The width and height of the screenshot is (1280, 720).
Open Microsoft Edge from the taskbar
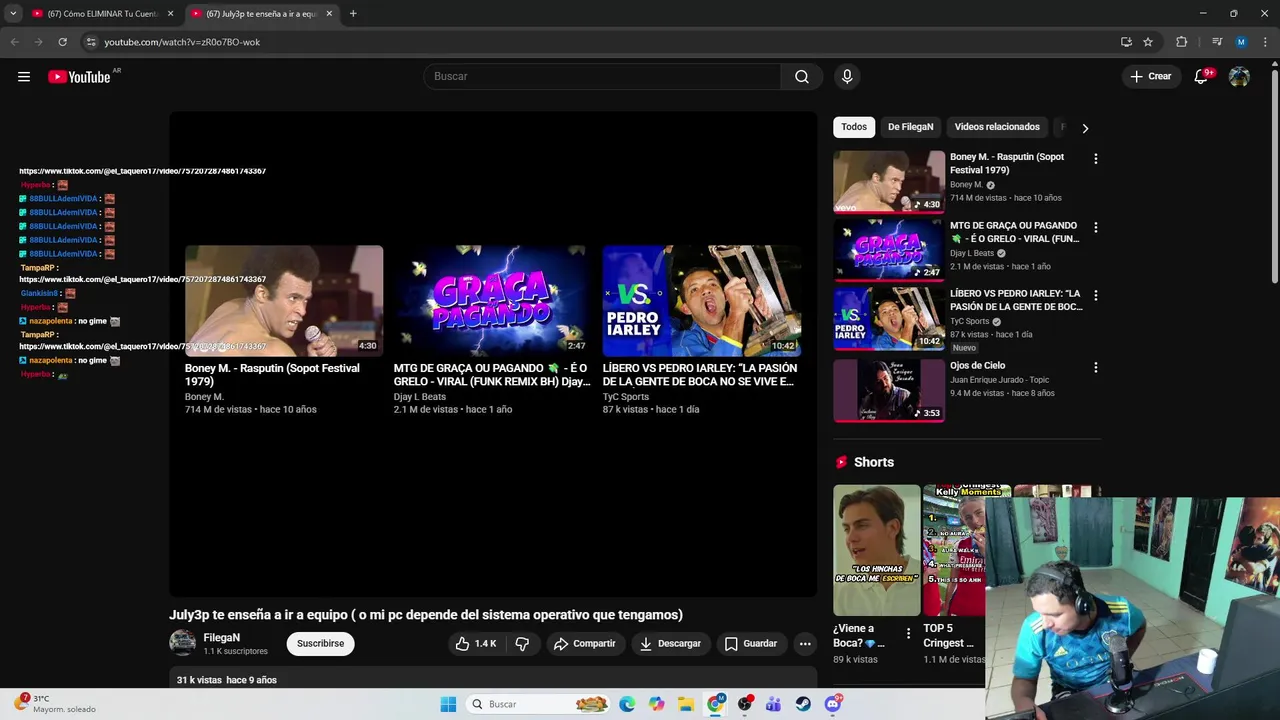point(627,704)
